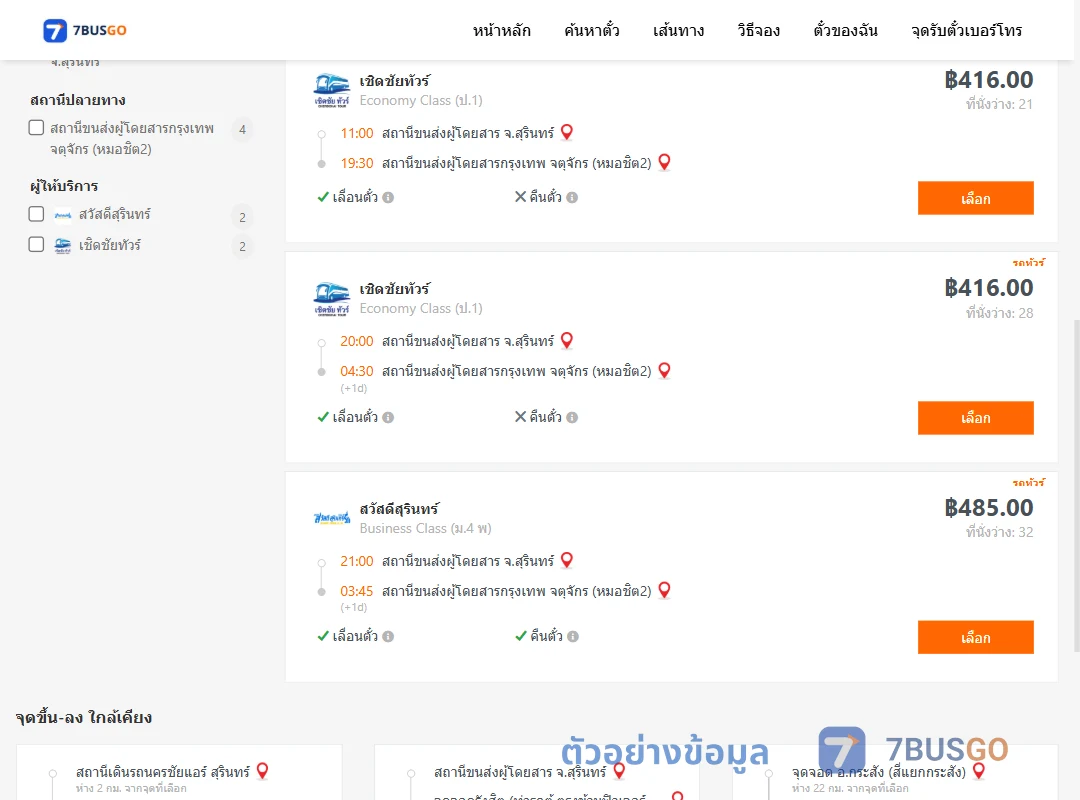Click สวัสดีสุรินทร์ logo on 21:00 trip card
Image resolution: width=1080 pixels, height=800 pixels.
click(x=331, y=517)
